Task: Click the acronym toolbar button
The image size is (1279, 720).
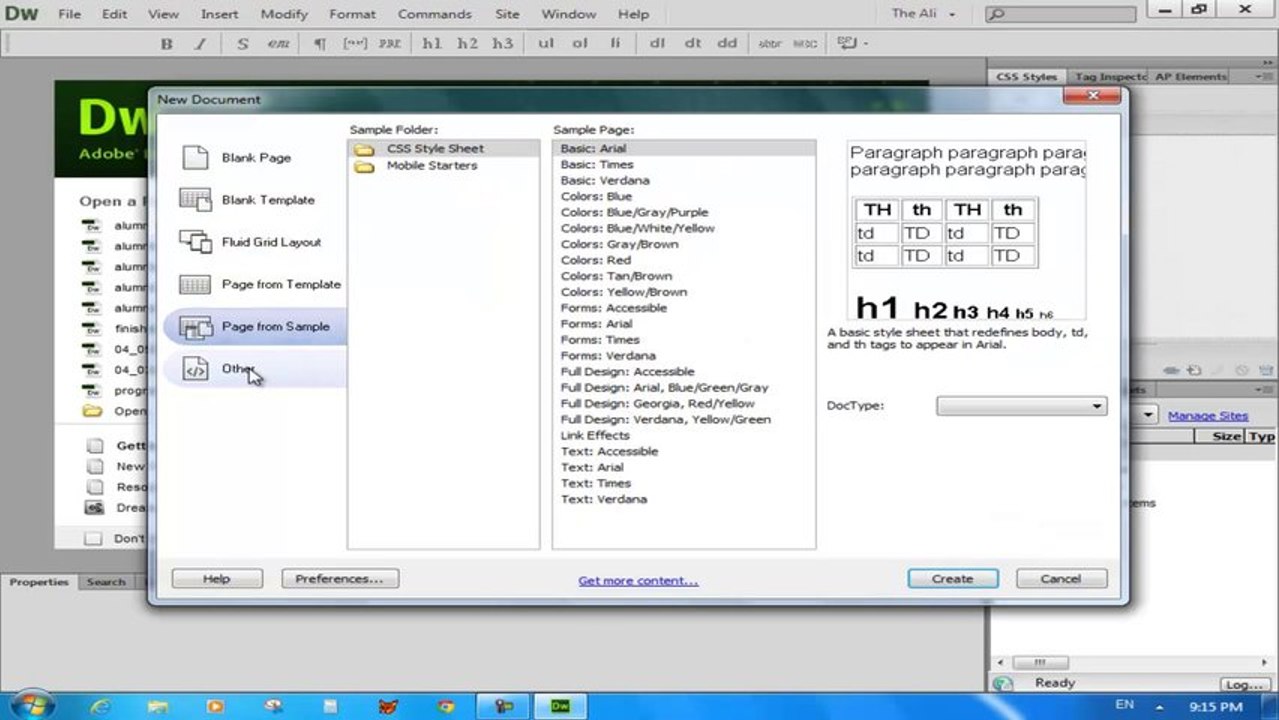Action: coord(804,43)
